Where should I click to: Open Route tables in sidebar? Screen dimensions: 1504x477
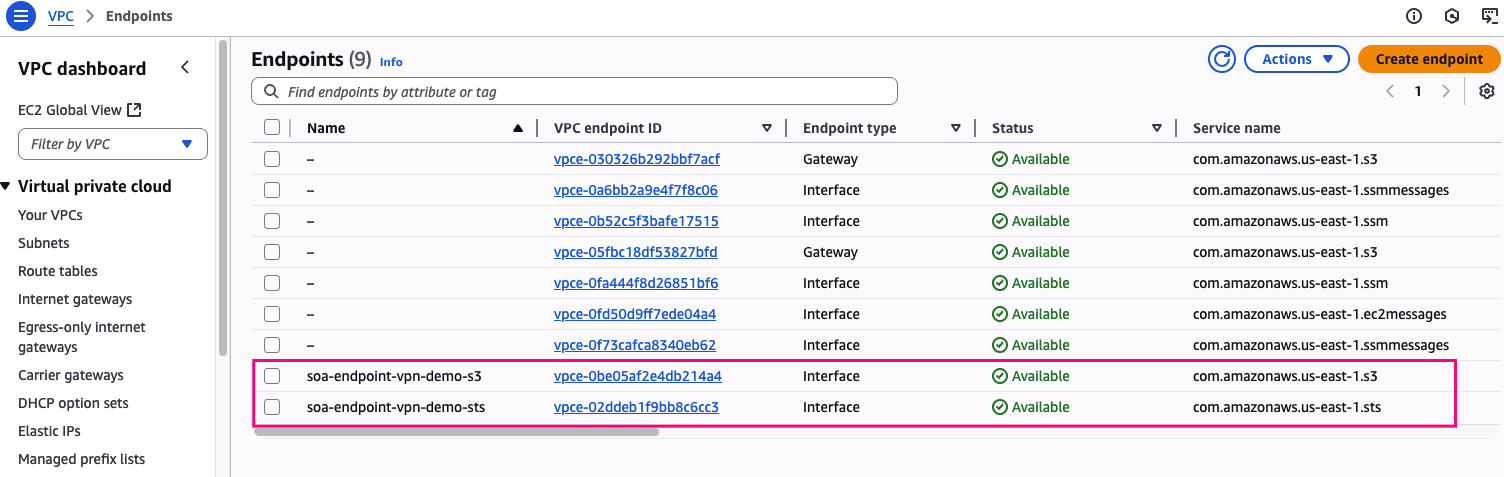tap(58, 271)
